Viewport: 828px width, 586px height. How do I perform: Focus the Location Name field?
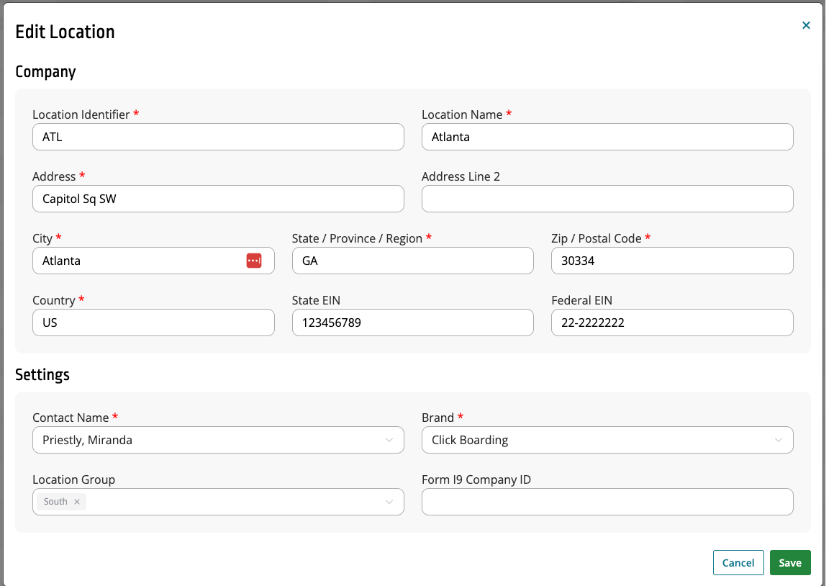[607, 137]
